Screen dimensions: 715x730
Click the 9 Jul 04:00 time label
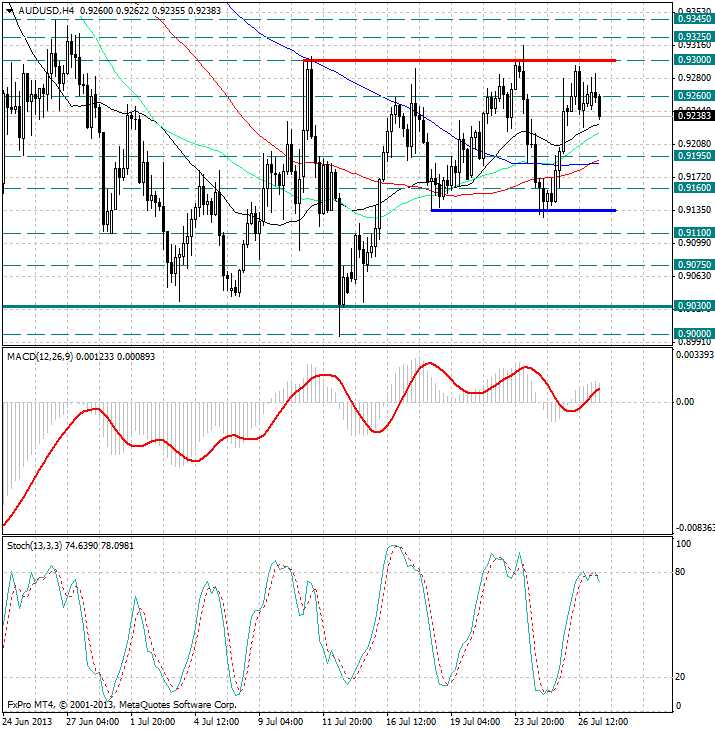(x=281, y=722)
